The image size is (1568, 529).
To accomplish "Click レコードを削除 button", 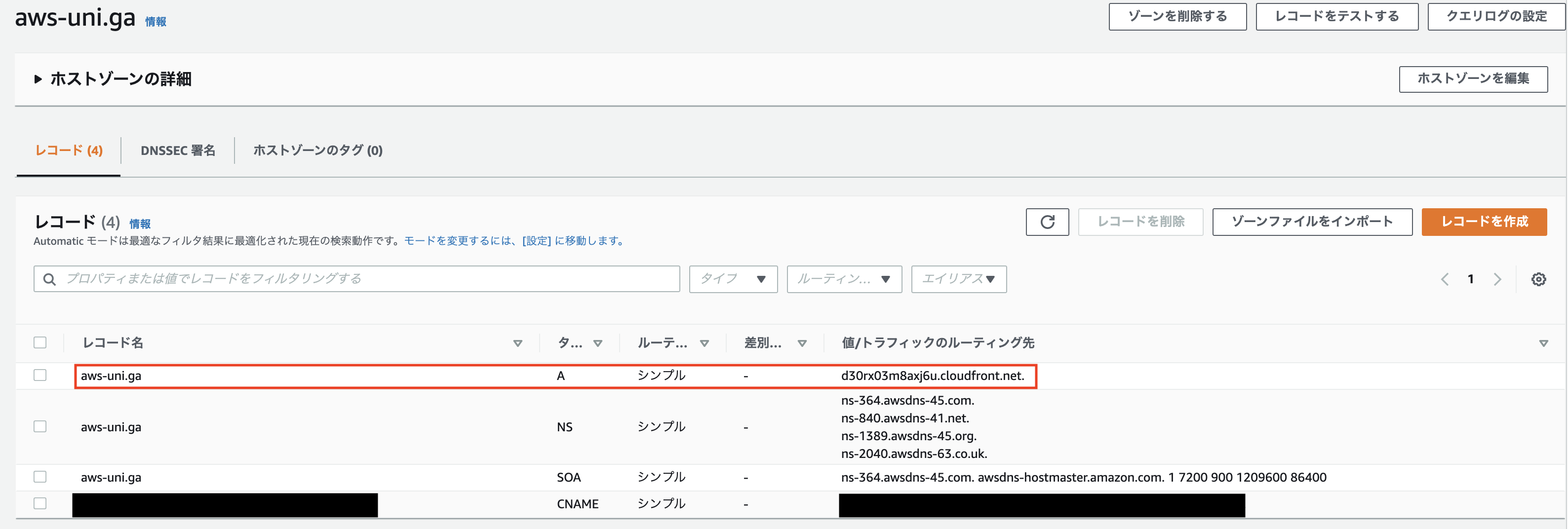I will pos(1140,222).
